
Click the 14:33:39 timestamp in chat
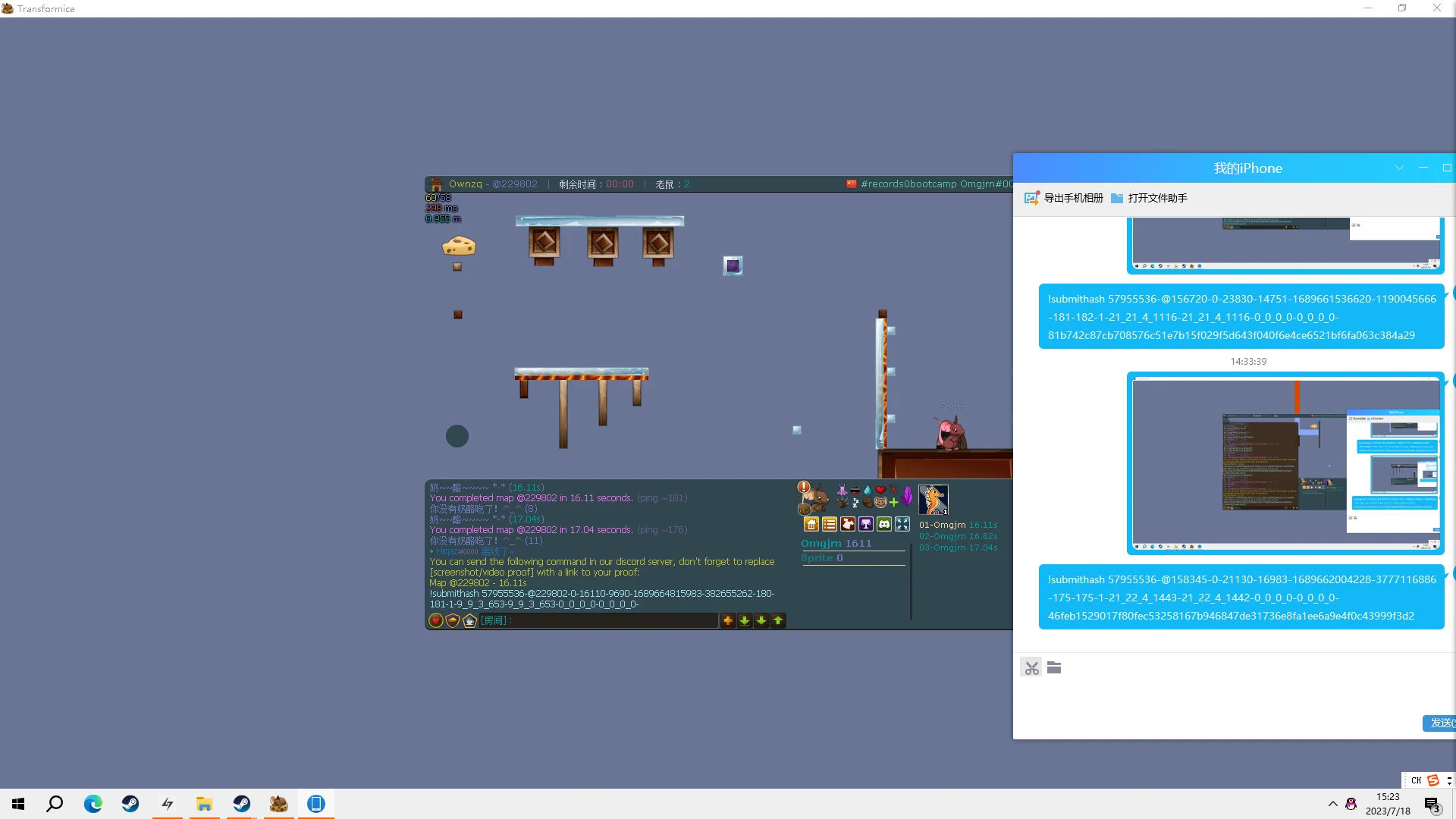pyautogui.click(x=1248, y=362)
